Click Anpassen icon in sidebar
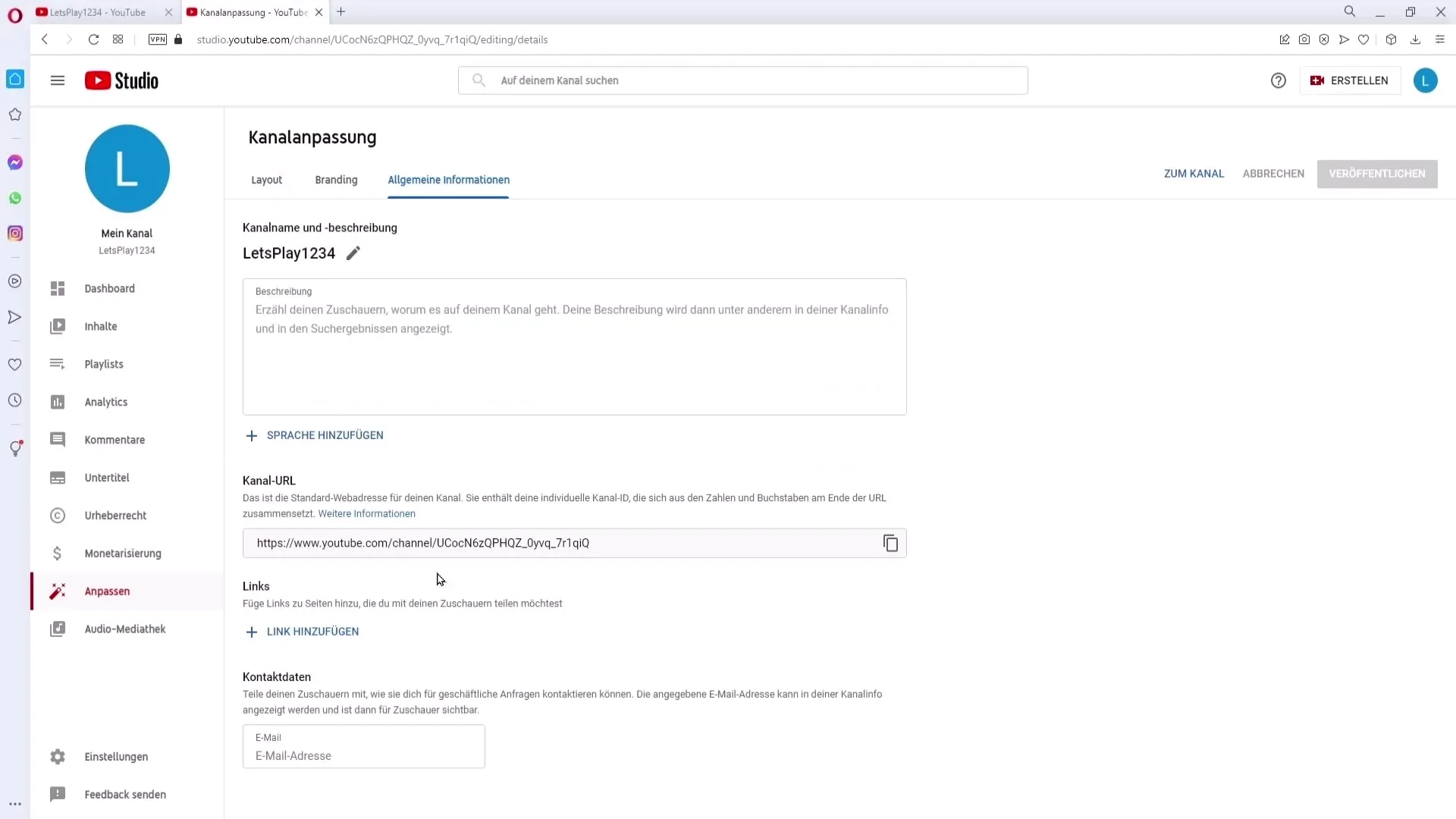Viewport: 1456px width, 819px height. click(x=57, y=591)
